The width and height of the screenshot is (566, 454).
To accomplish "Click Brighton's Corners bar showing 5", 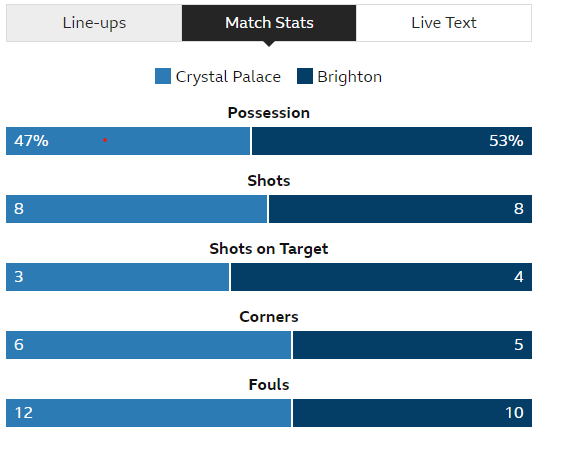I will pyautogui.click(x=412, y=345).
